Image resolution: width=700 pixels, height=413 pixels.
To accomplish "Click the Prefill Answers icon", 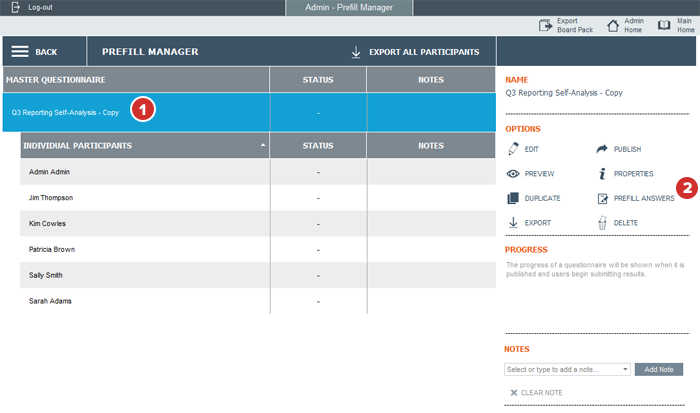I will 602,198.
